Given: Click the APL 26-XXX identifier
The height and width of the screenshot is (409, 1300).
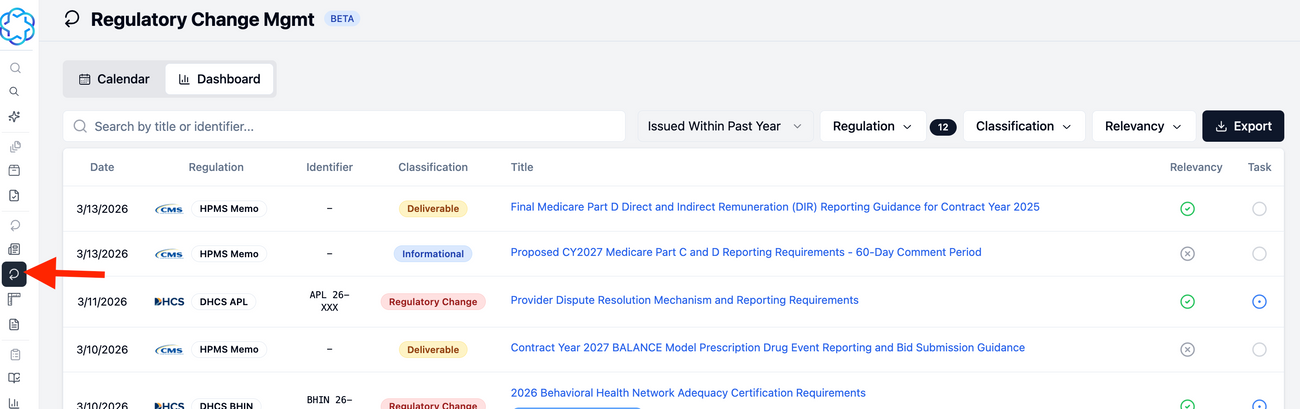Looking at the screenshot, I should pos(329,301).
